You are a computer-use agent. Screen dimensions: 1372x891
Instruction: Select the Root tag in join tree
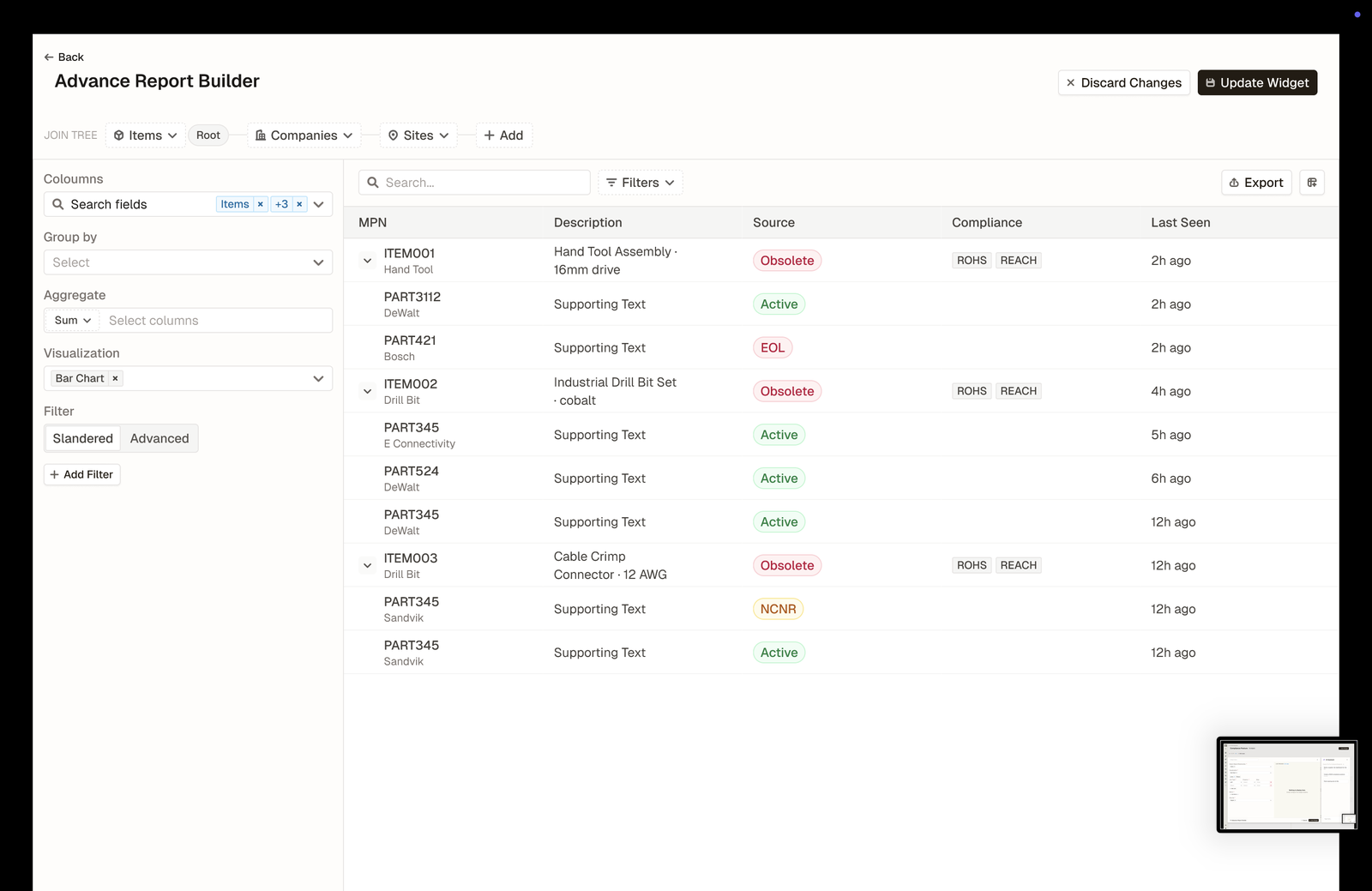[x=208, y=135]
